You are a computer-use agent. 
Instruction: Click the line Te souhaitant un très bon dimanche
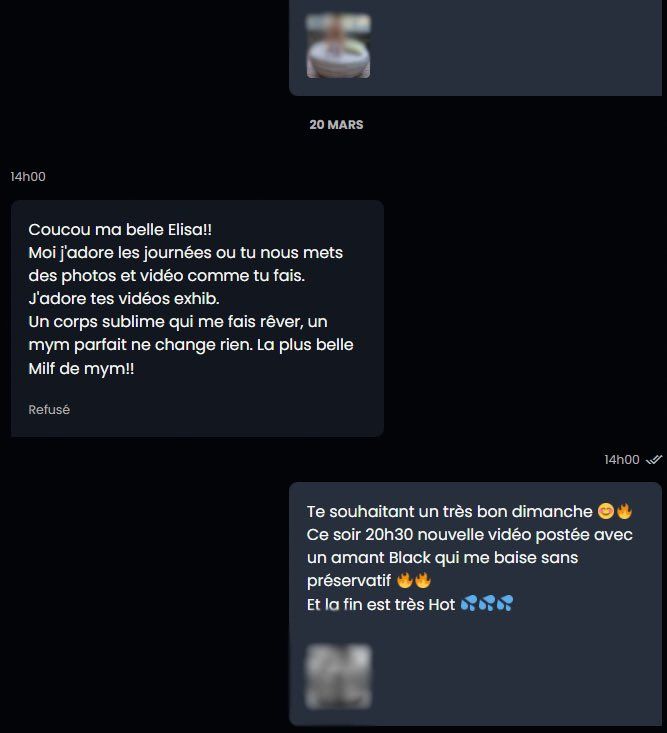tap(450, 511)
